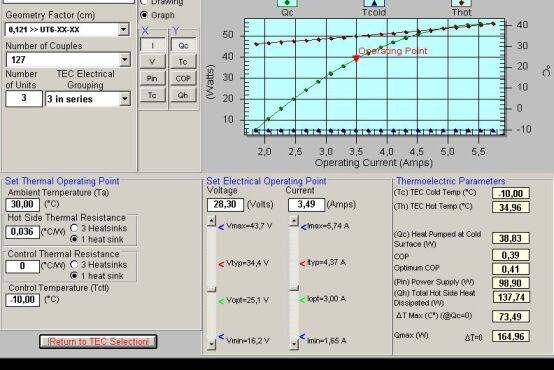Image resolution: width=554 pixels, height=370 pixels.
Task: Click the Tcold legend triangle icon
Action: (374, 3)
